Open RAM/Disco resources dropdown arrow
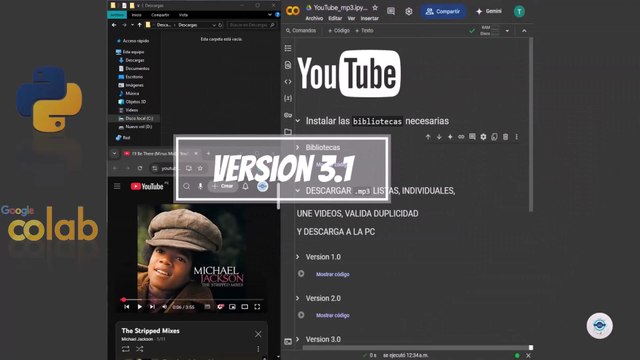The width and height of the screenshot is (640, 360). pyautogui.click(x=507, y=31)
